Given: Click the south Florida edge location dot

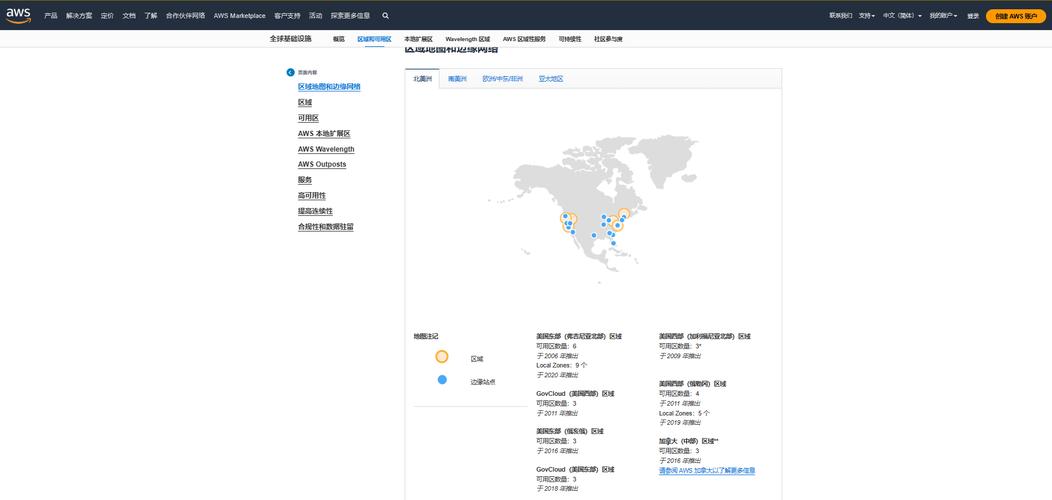Looking at the screenshot, I should point(613,243).
